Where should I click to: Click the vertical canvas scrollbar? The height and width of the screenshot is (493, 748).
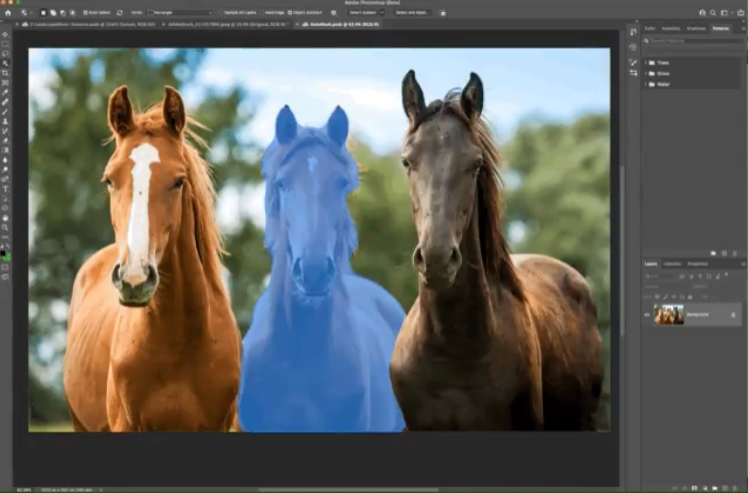[622, 251]
